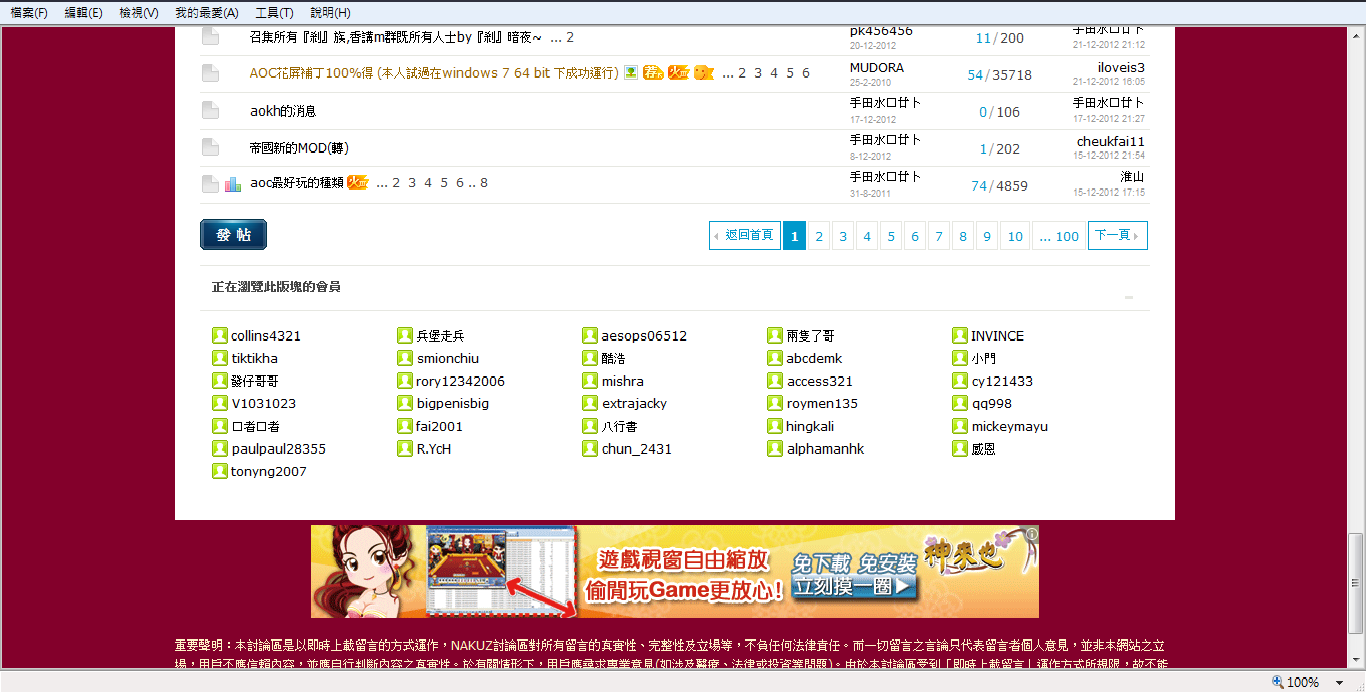Click the ad info icon on banner
This screenshot has height=693, width=1366.
1032,534
